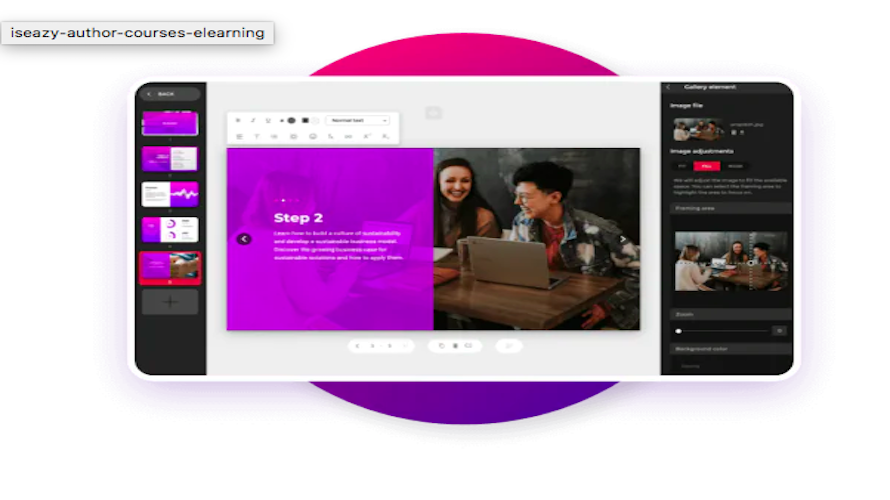890x500 pixels.
Task: Insert a link with the chain icon
Action: click(x=349, y=136)
